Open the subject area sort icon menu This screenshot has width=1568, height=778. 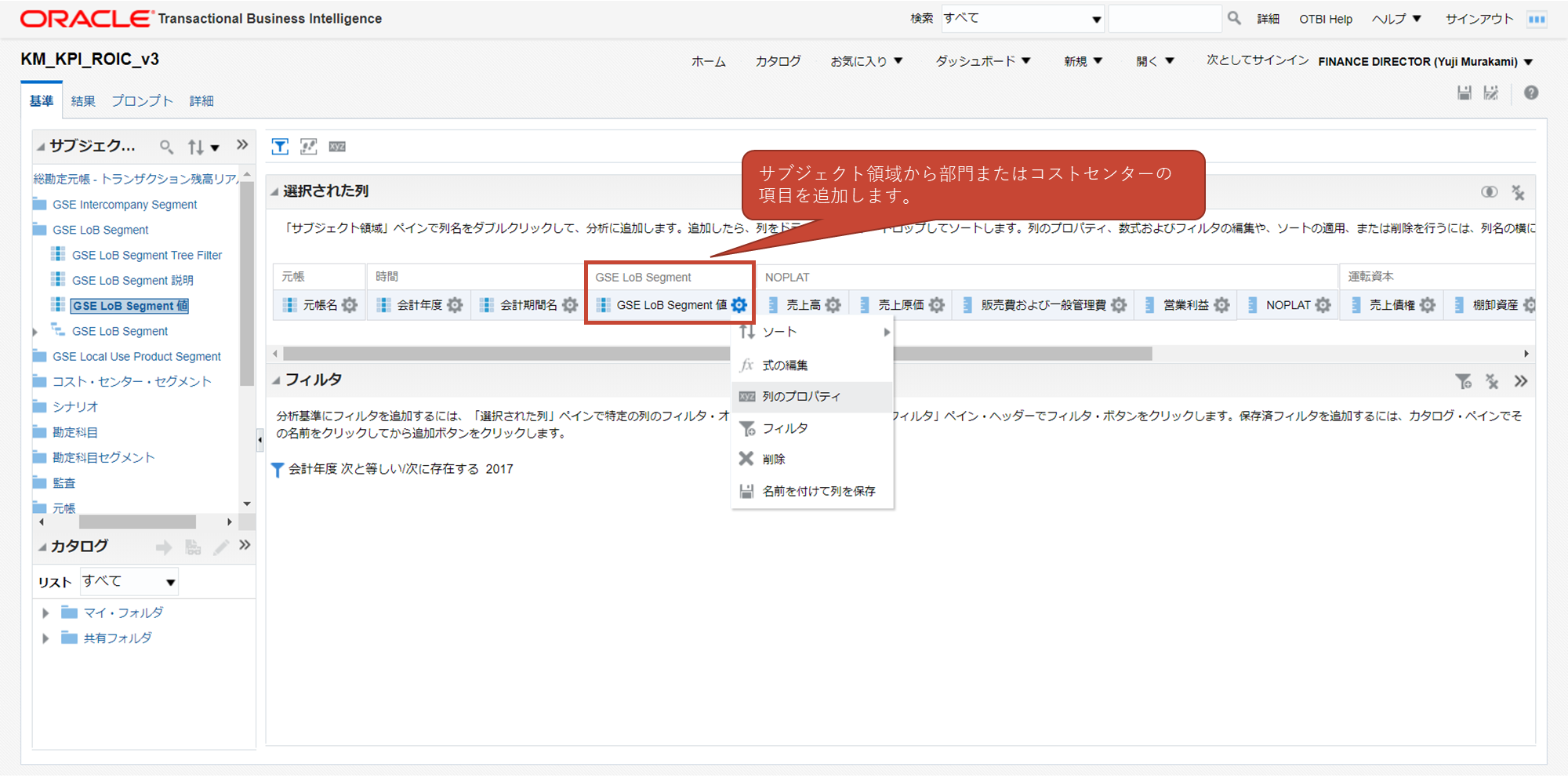tap(203, 147)
